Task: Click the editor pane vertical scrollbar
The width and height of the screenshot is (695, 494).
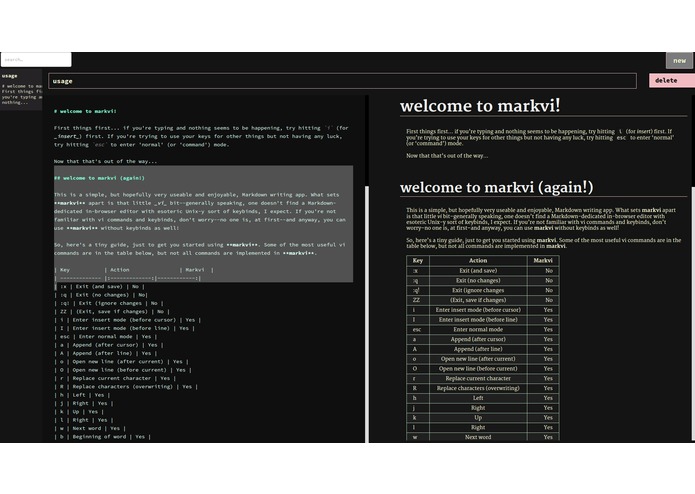Action: (x=367, y=314)
